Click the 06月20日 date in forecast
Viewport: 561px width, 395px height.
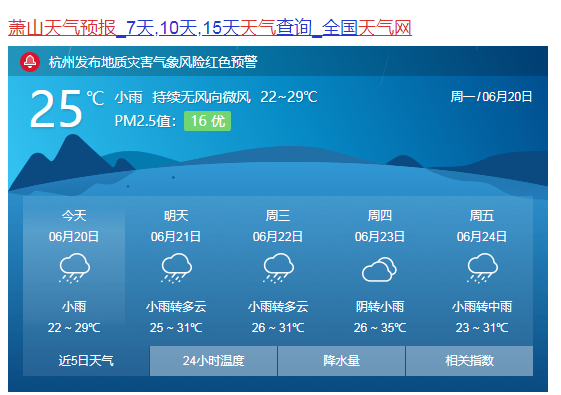(74, 236)
